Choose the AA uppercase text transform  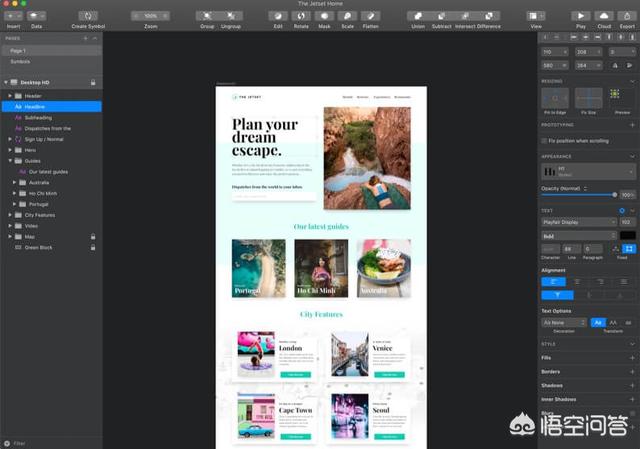(613, 322)
